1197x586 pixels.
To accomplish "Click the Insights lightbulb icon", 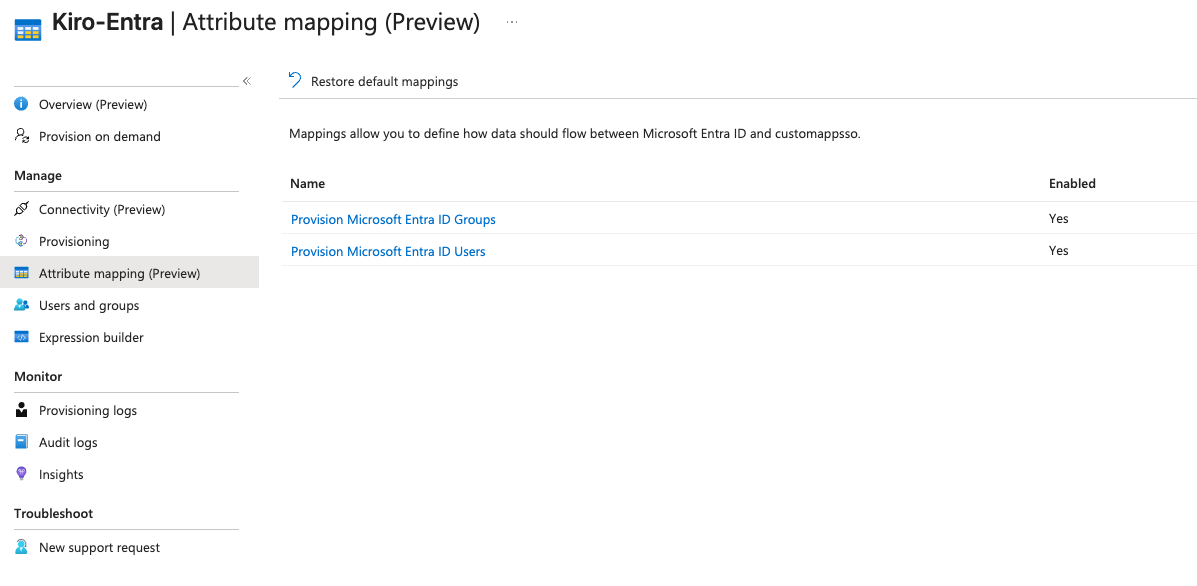I will (21, 474).
